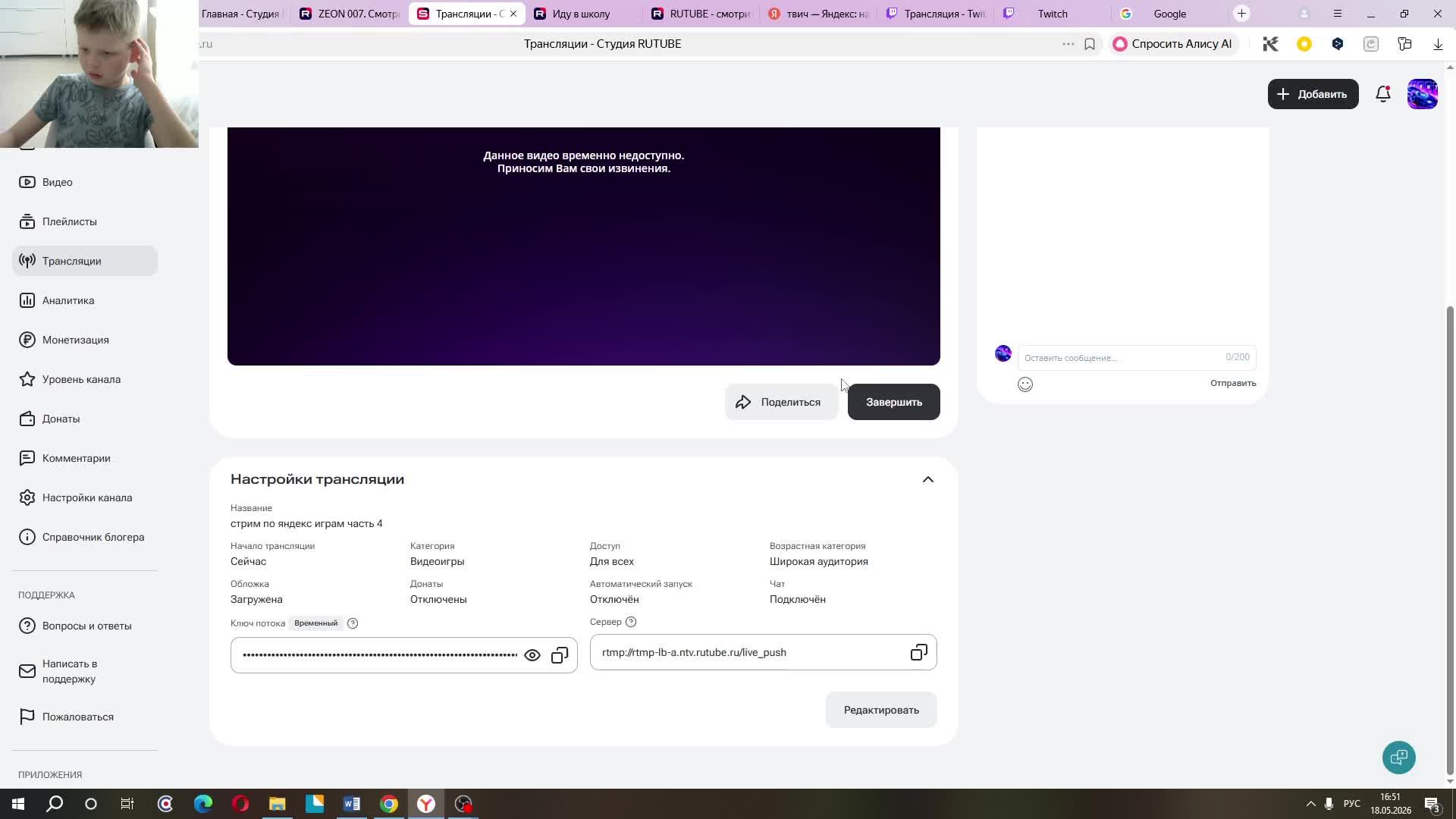This screenshot has height=819, width=1456.
Task: Reveal the stream key with the eye icon
Action: [532, 655]
